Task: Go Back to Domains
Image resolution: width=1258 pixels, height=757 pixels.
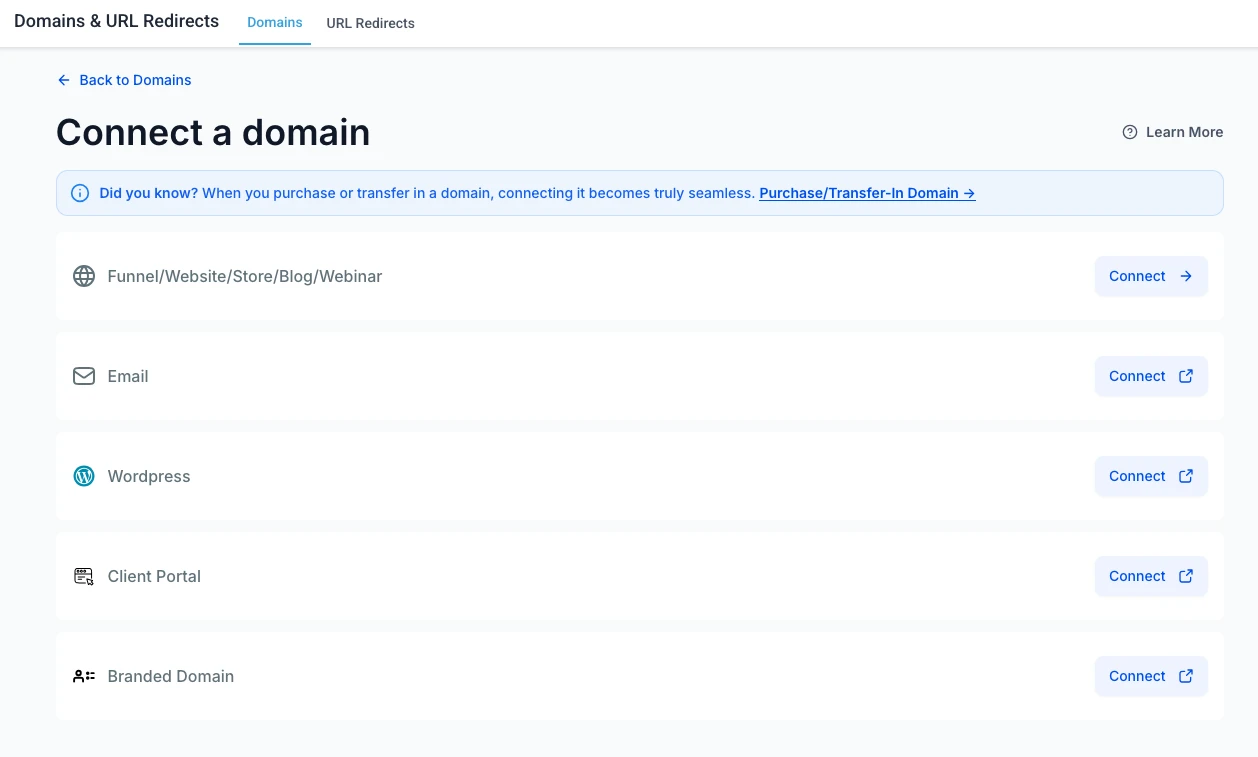Action: (x=124, y=80)
